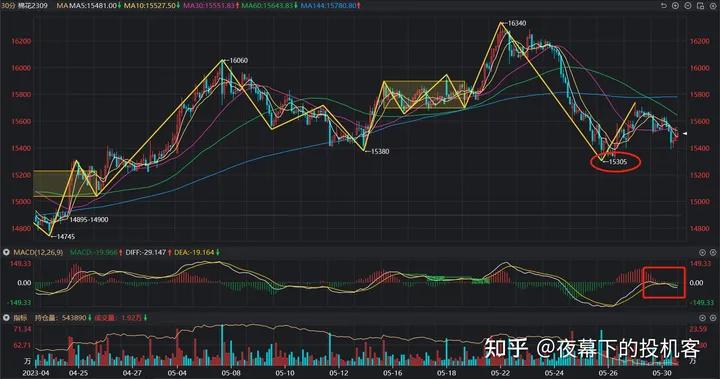Click the 棉花2309 contract name
Viewport: 720px width, 379px height.
click(33, 6)
